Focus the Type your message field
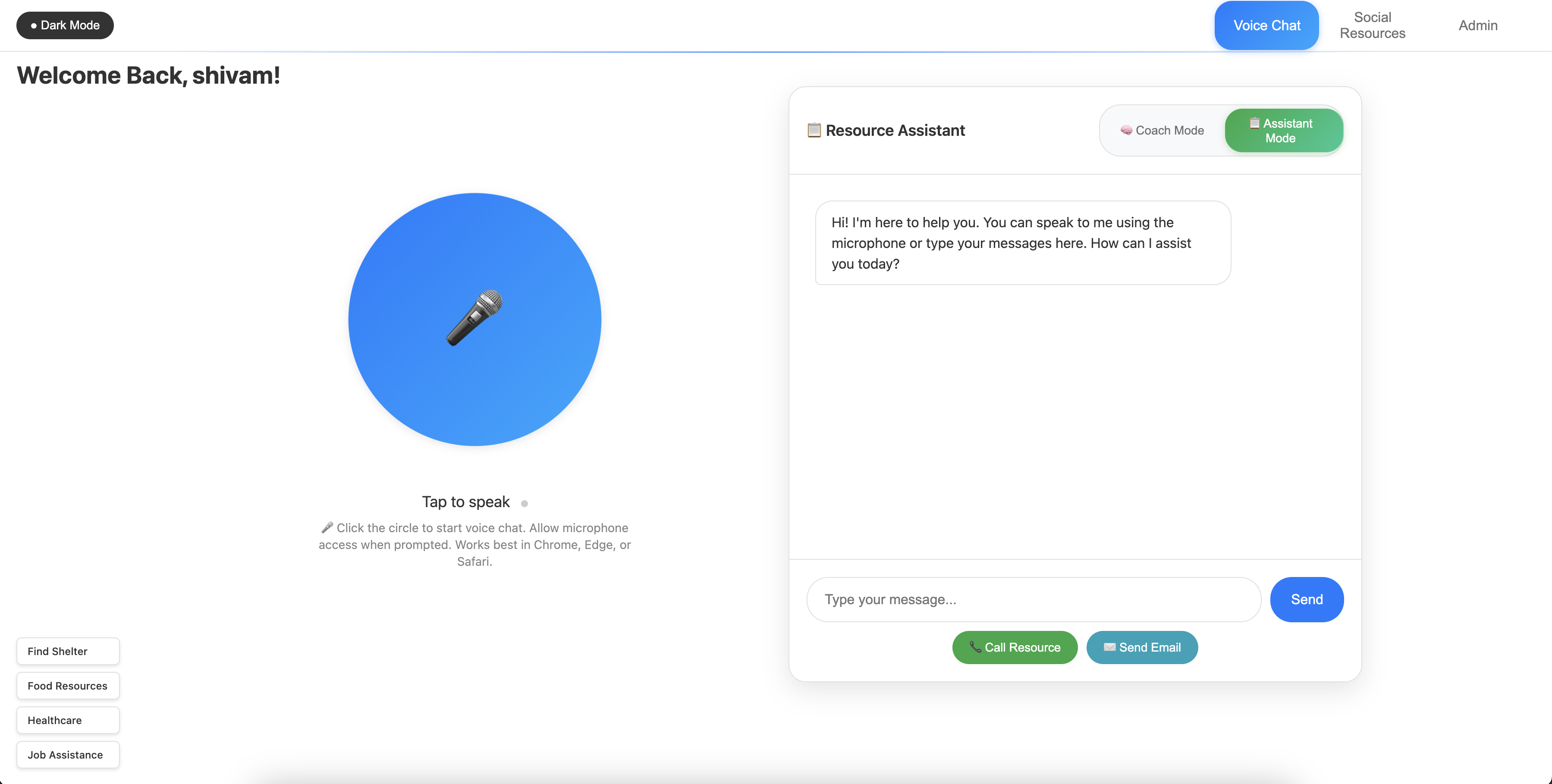 [1033, 599]
